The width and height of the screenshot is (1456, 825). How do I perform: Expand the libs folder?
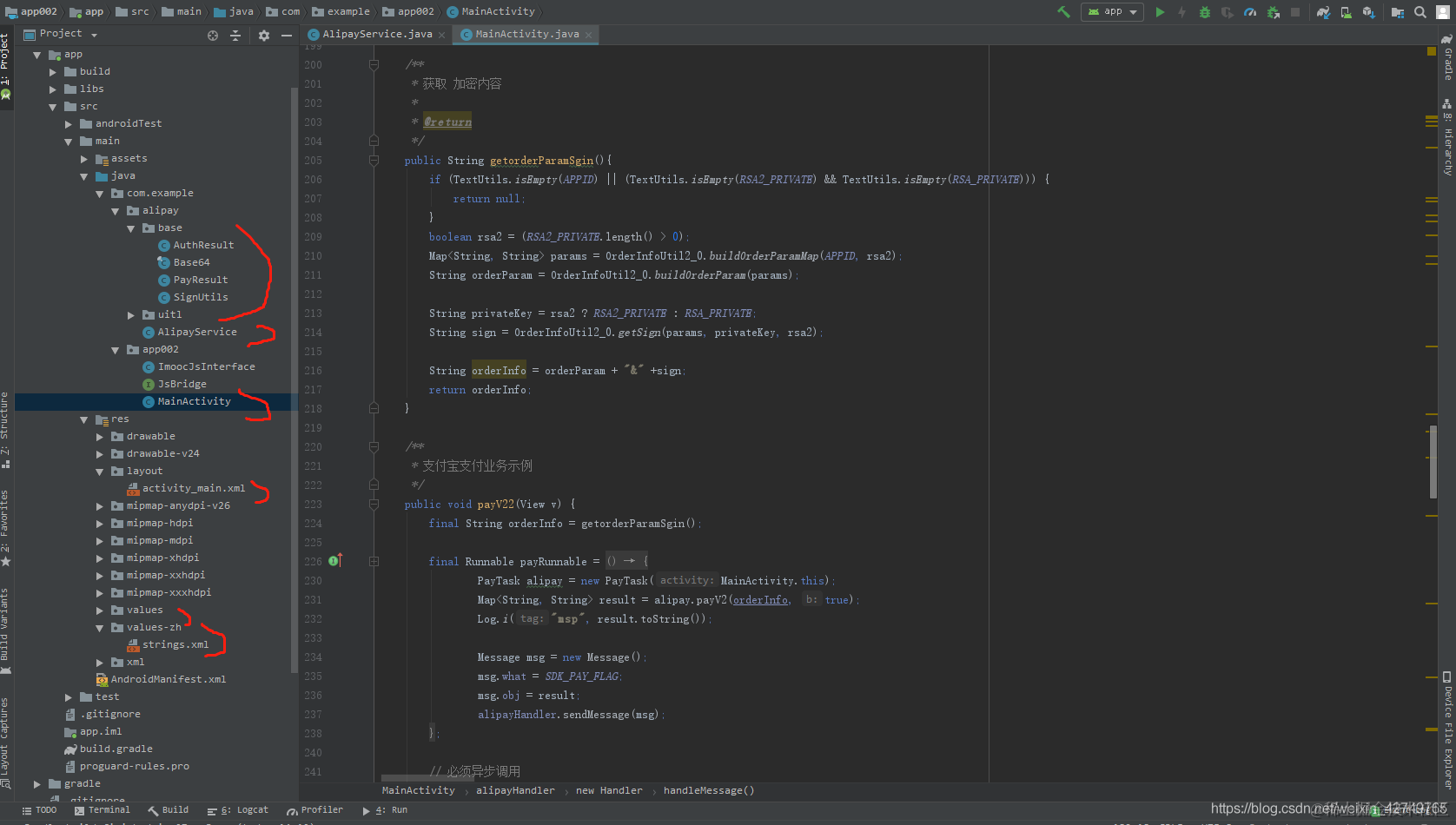[x=53, y=89]
